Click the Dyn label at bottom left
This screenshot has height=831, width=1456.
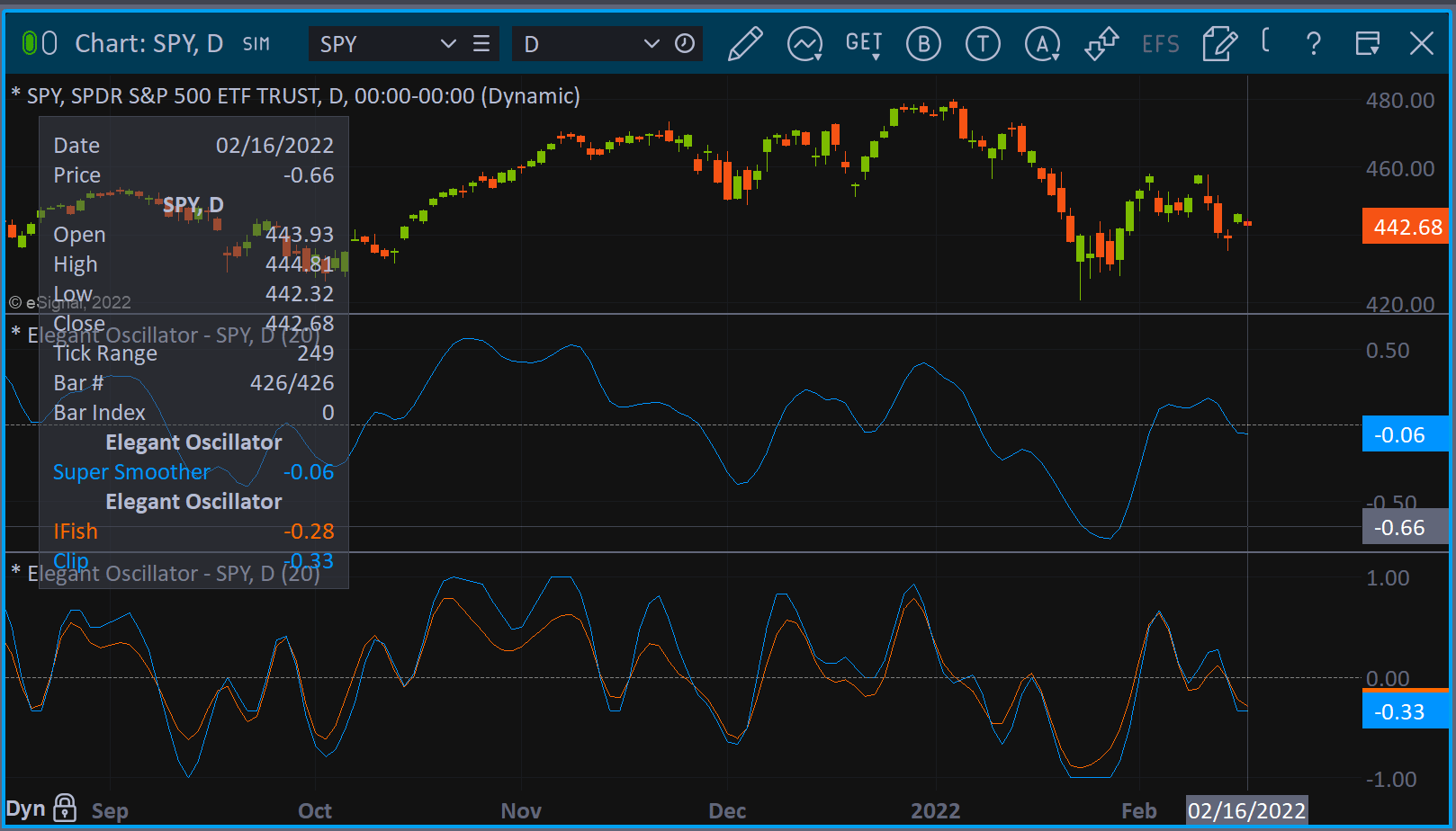[25, 809]
